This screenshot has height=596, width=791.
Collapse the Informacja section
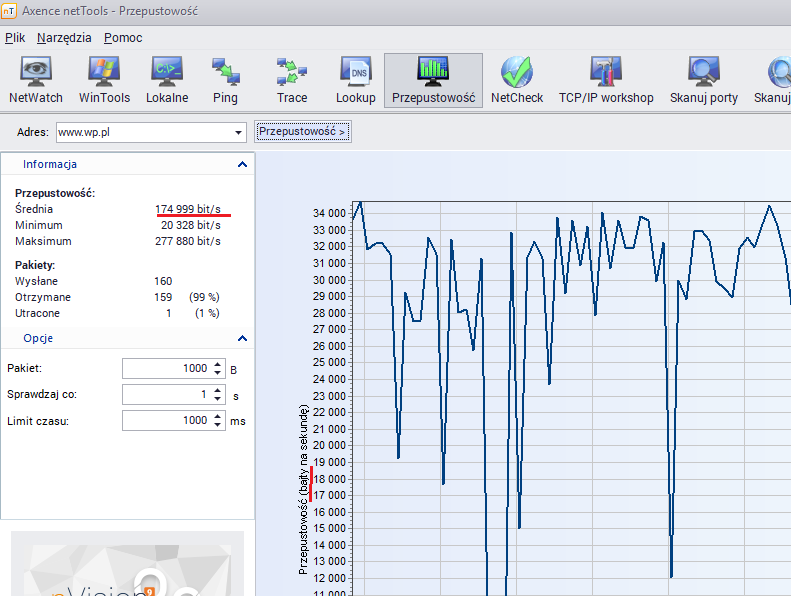[242, 164]
